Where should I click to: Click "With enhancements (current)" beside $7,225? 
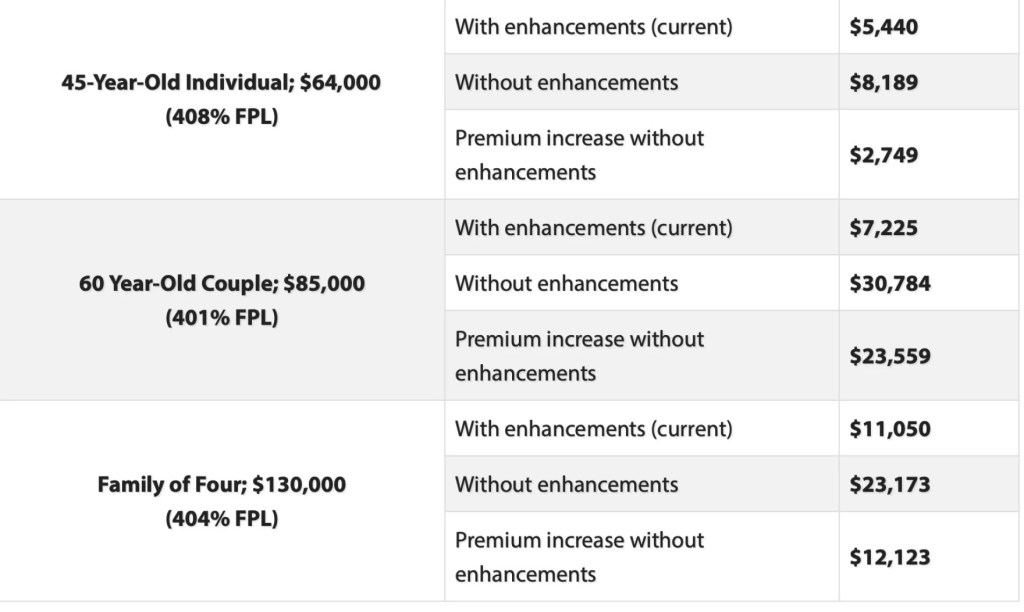594,228
